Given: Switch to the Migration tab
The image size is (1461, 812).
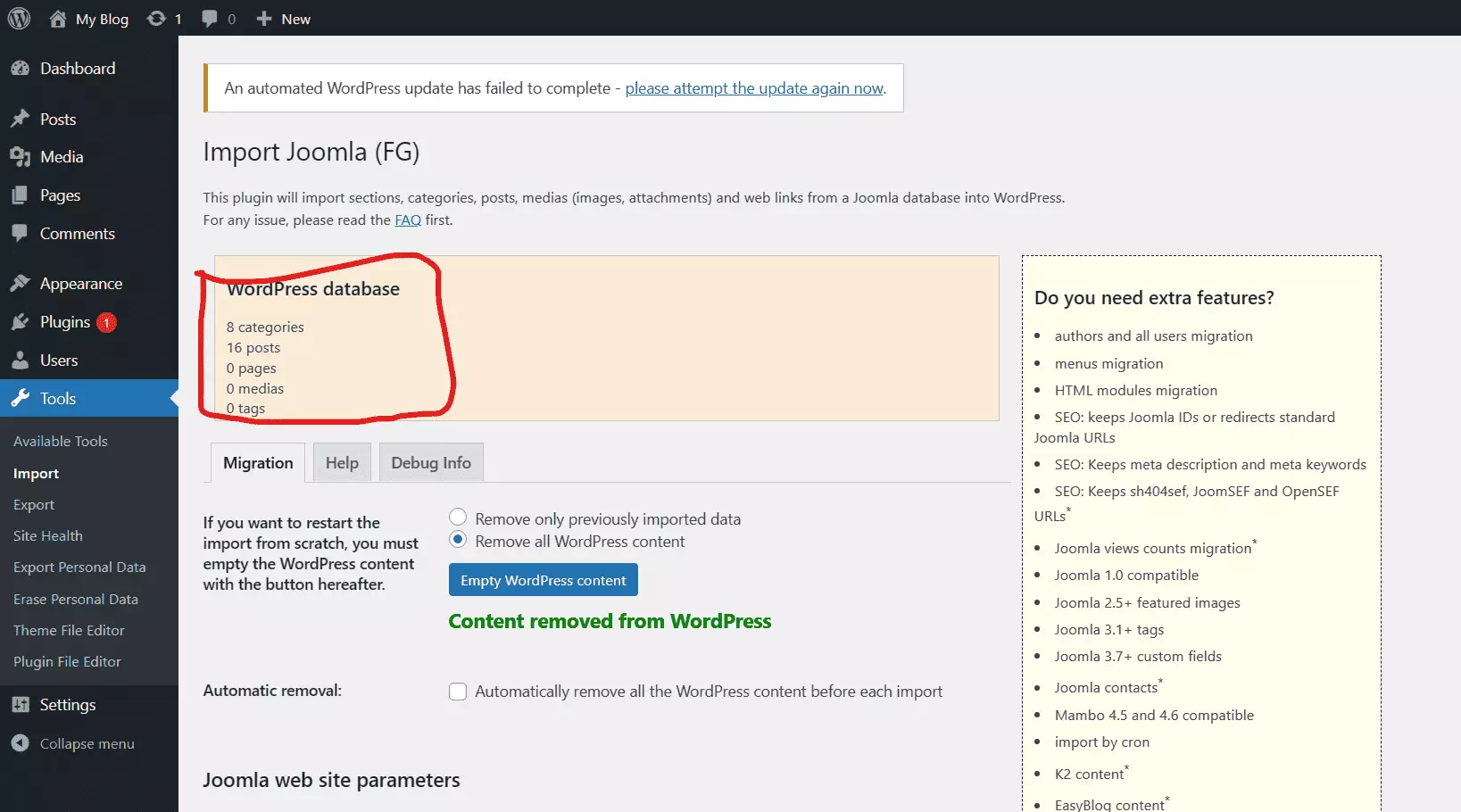Looking at the screenshot, I should pos(258,463).
